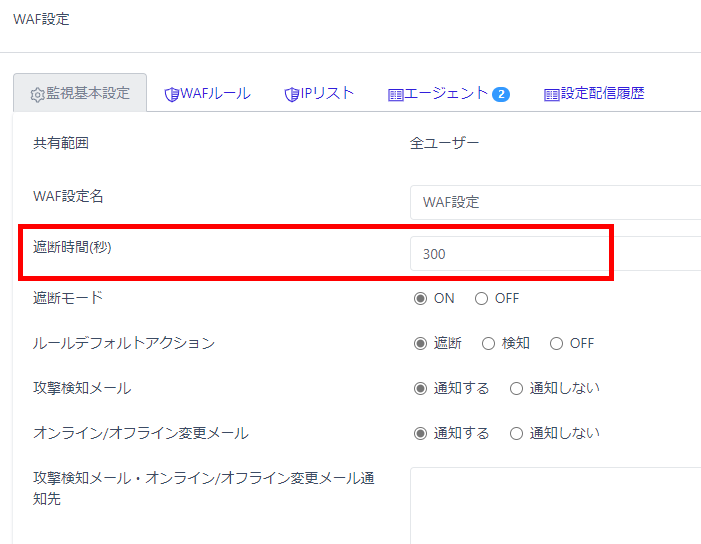
Task: Set 遮断モード to ON
Action: tap(420, 298)
